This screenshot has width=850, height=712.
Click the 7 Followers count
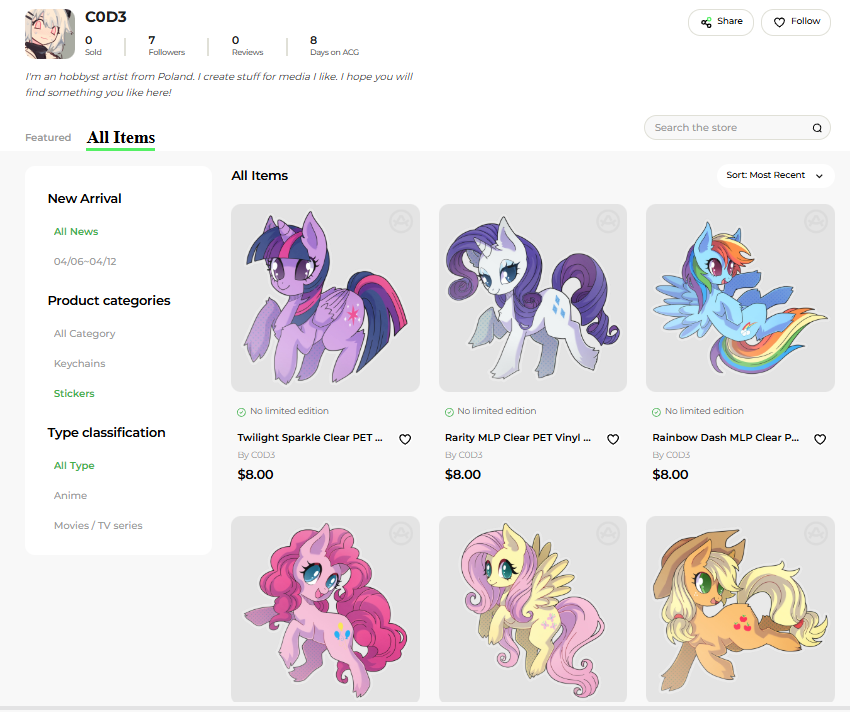tap(166, 46)
